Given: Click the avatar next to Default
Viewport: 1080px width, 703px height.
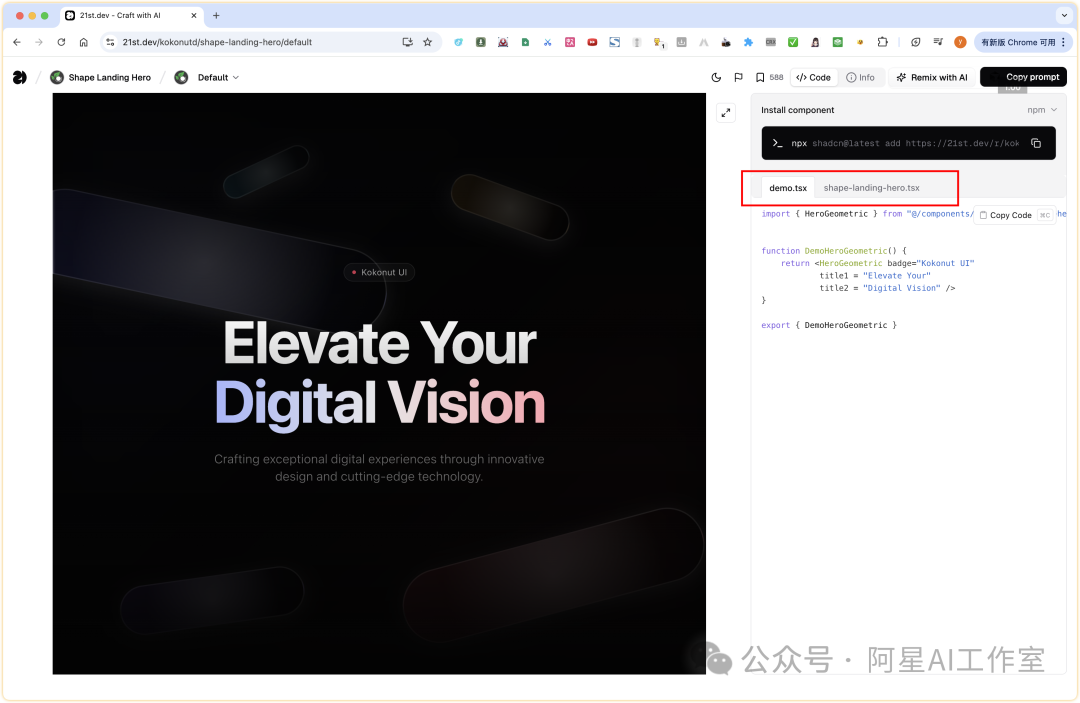Looking at the screenshot, I should click(x=181, y=77).
